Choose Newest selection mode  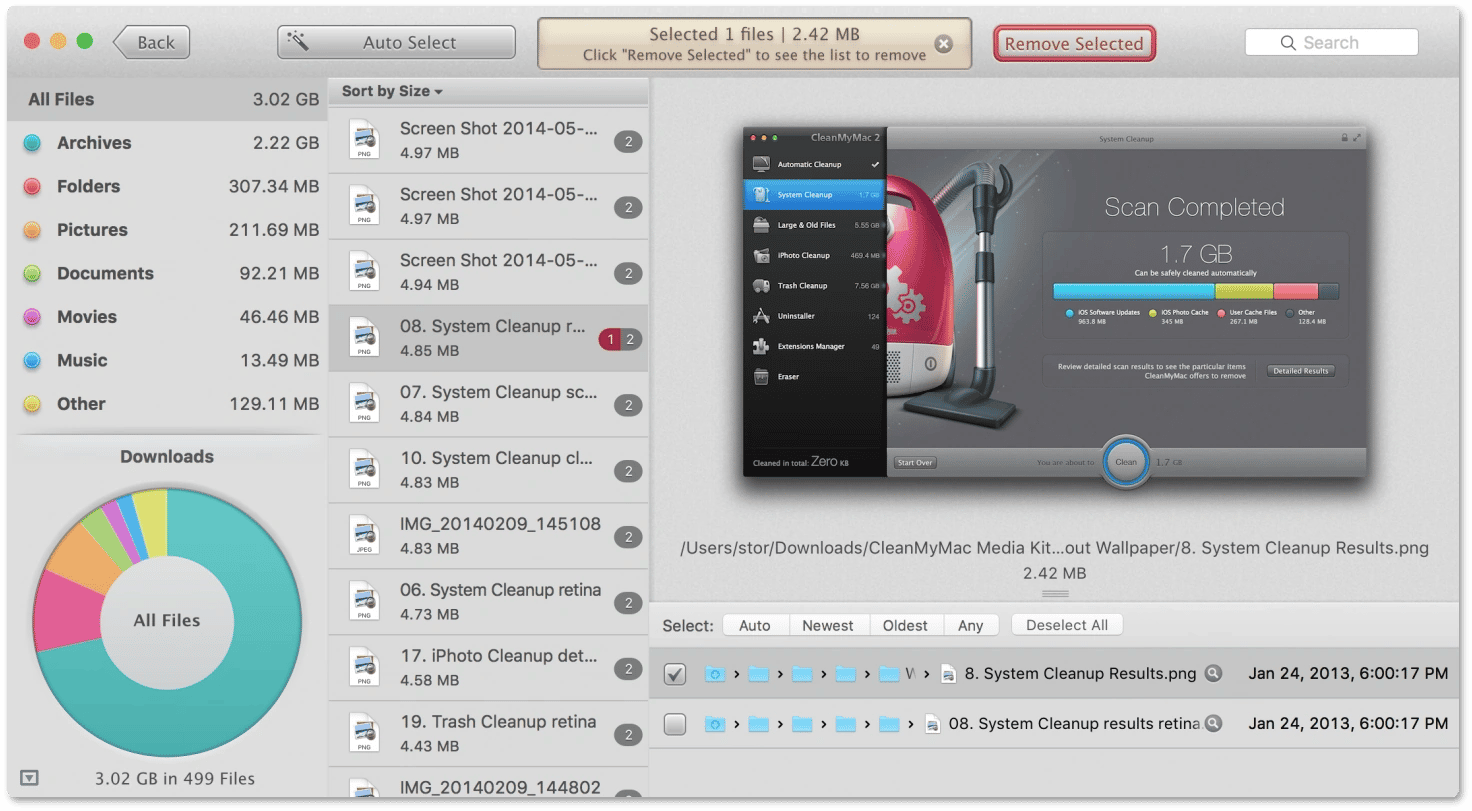(828, 625)
